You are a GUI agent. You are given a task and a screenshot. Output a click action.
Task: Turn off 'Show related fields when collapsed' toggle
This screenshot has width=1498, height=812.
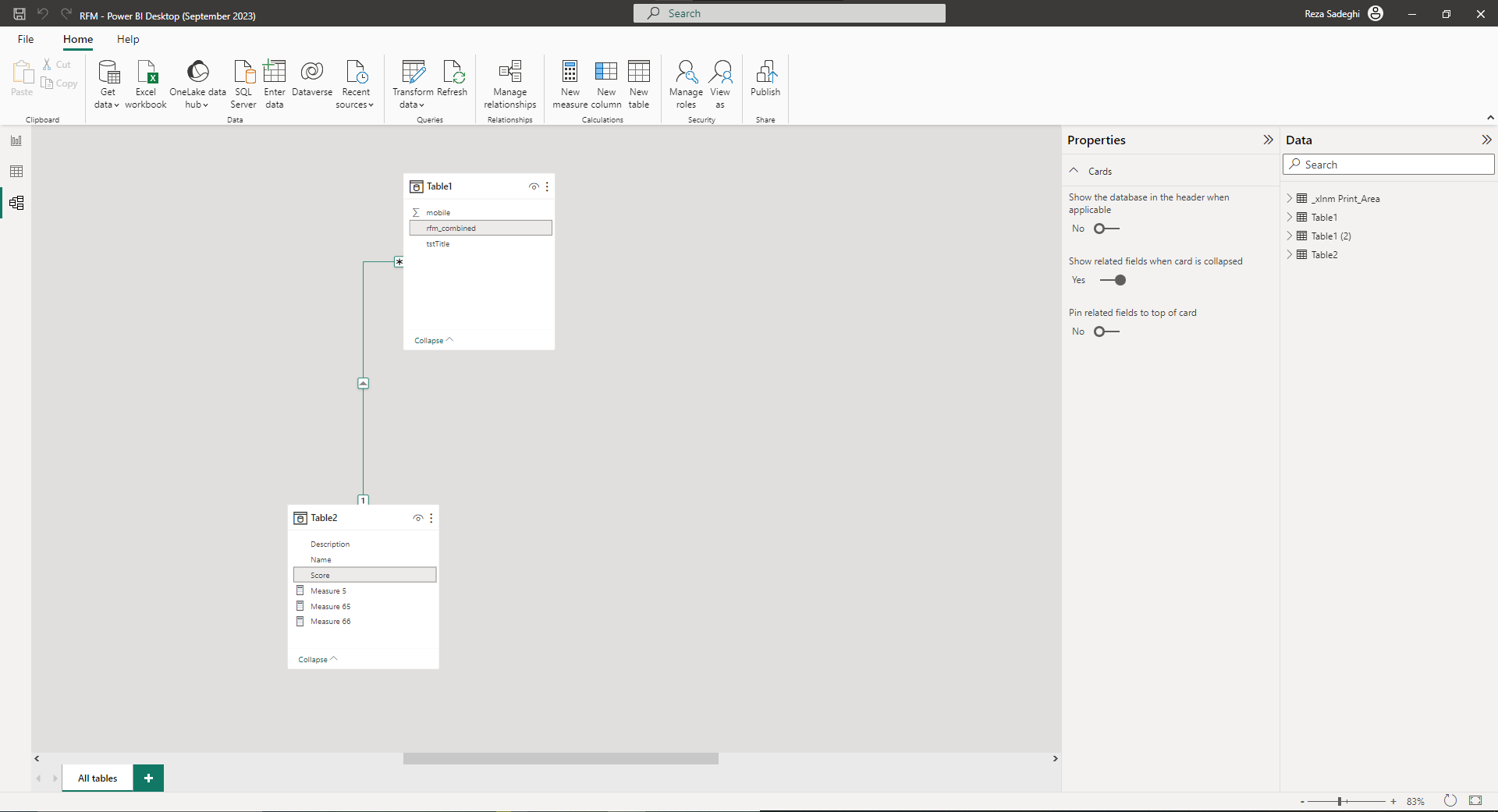pos(1113,280)
